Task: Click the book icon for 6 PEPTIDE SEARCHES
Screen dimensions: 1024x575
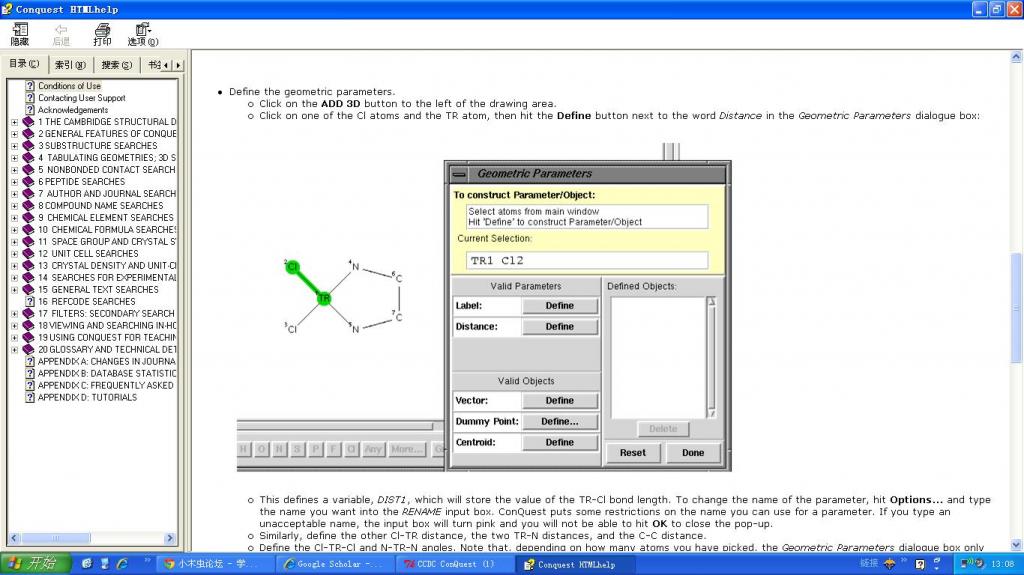Action: (28, 182)
